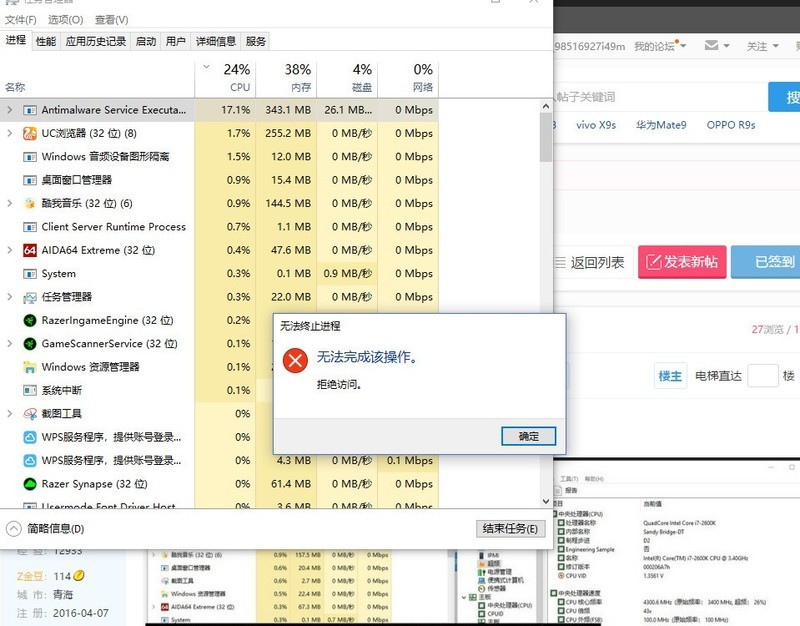Click the Antimalware Service Executable process icon
This screenshot has width=800, height=626.
(30, 110)
